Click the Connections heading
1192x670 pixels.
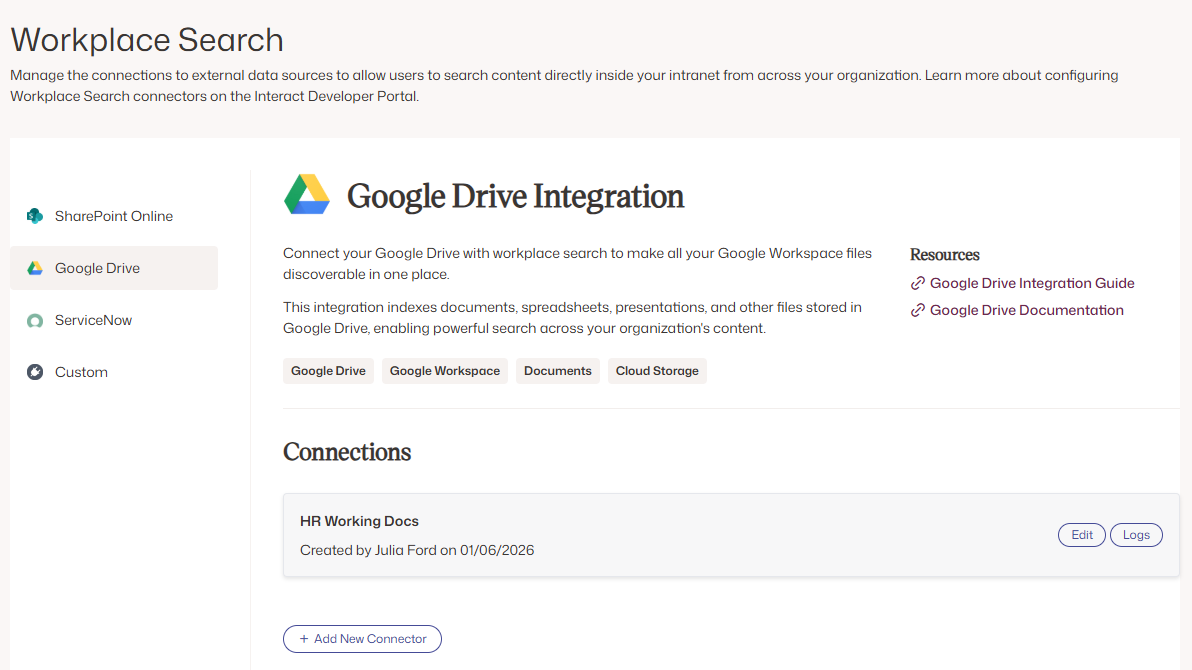click(347, 452)
